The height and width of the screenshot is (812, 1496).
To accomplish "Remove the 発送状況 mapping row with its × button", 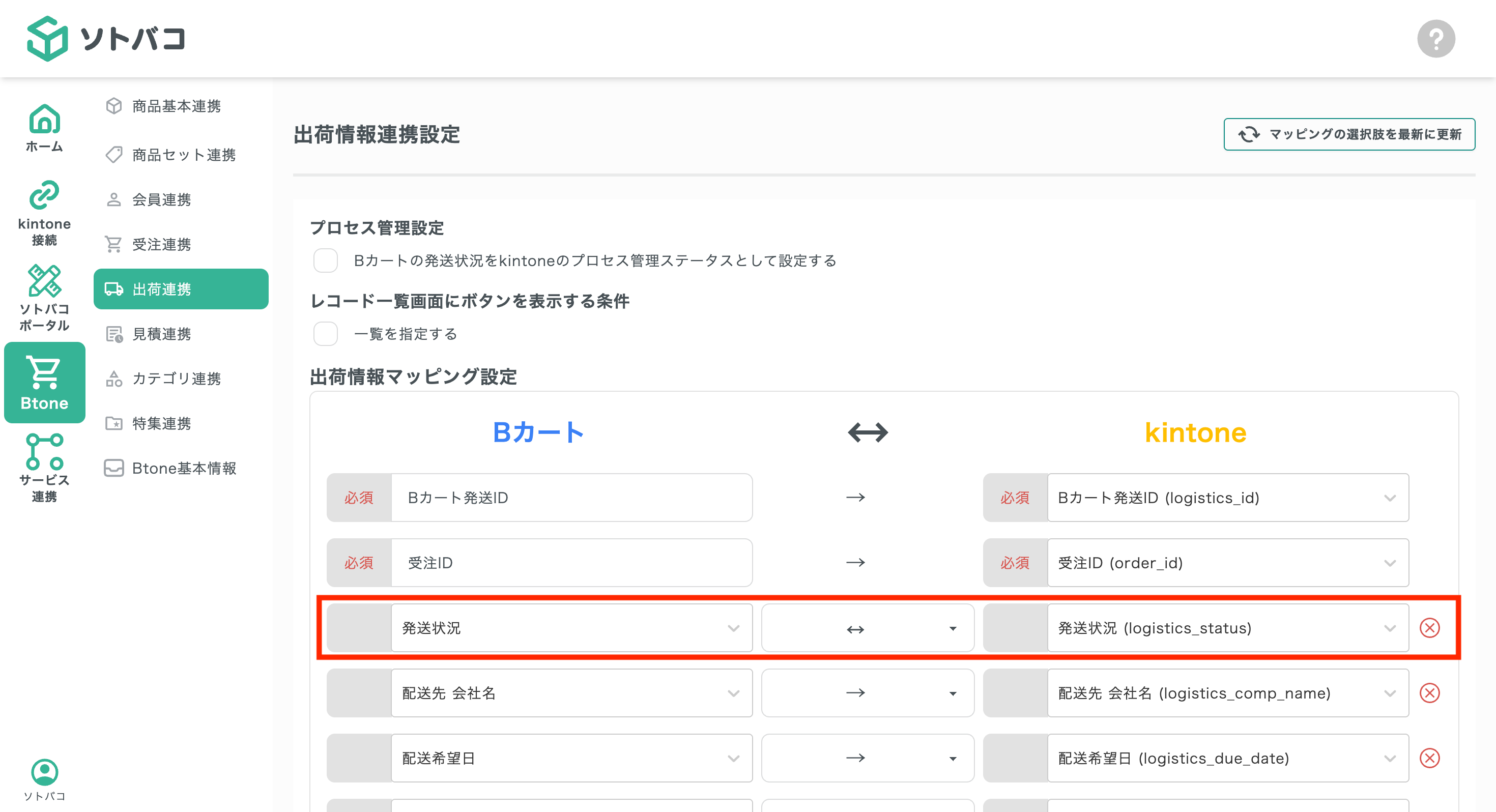I will coord(1430,628).
